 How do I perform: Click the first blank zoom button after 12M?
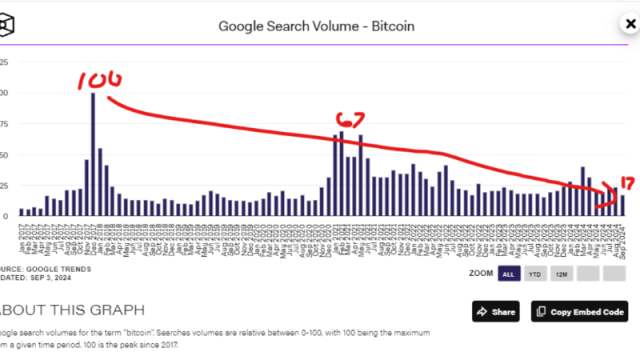(588, 274)
